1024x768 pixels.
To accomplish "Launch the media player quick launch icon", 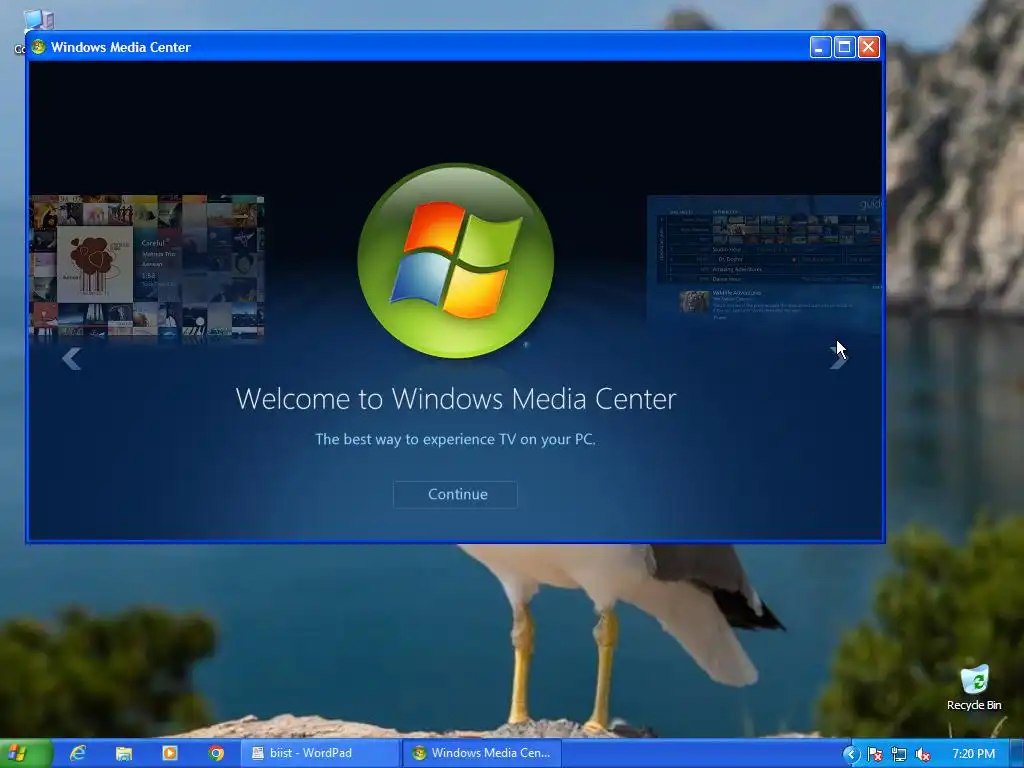I will point(170,754).
